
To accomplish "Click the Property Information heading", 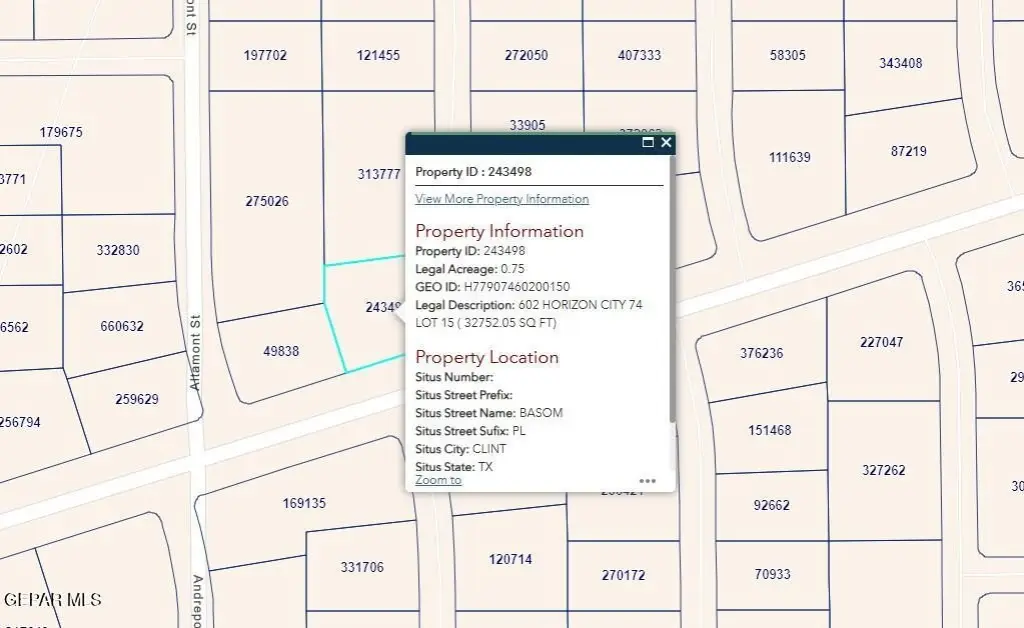I will click(x=500, y=231).
